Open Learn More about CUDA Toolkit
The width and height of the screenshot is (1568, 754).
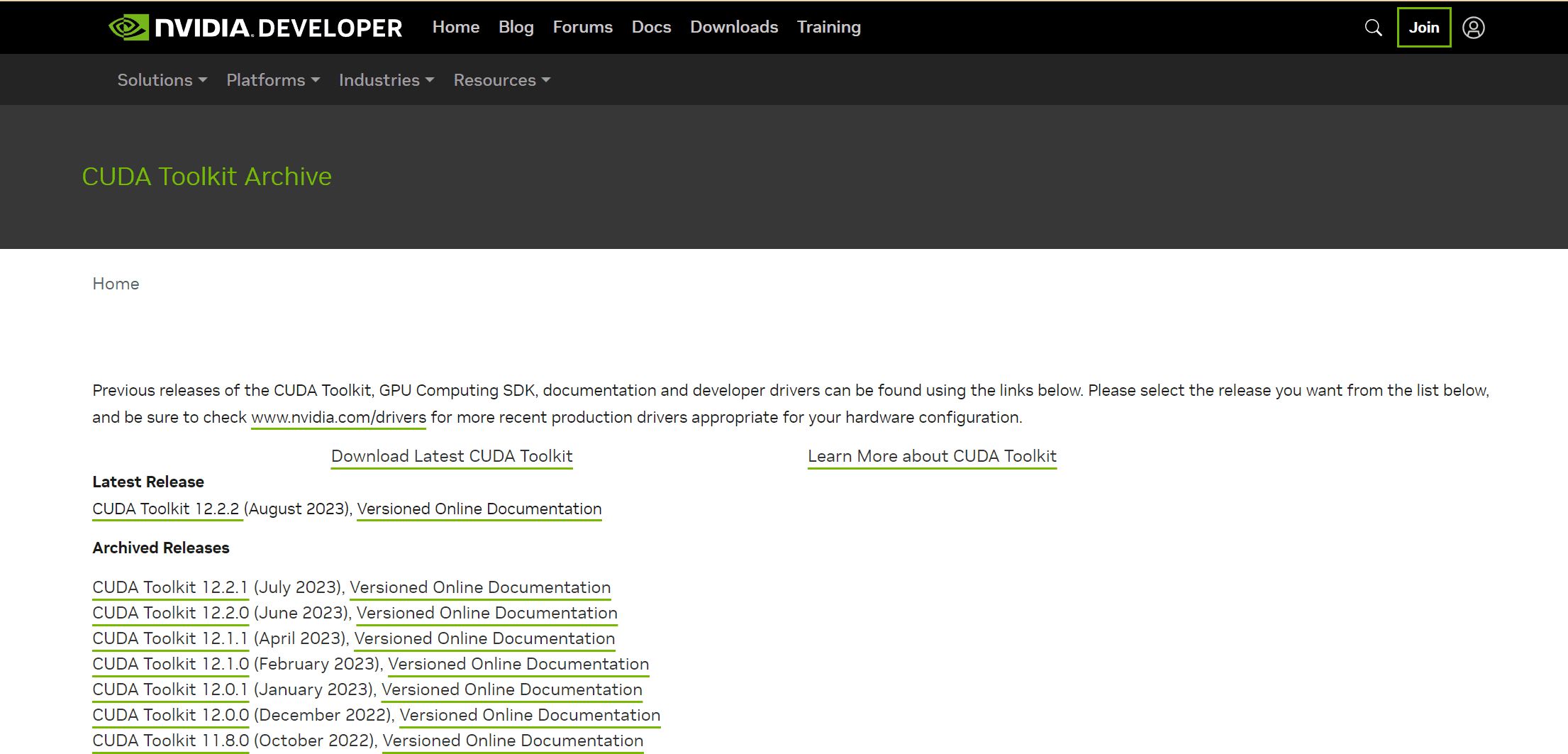click(x=932, y=456)
